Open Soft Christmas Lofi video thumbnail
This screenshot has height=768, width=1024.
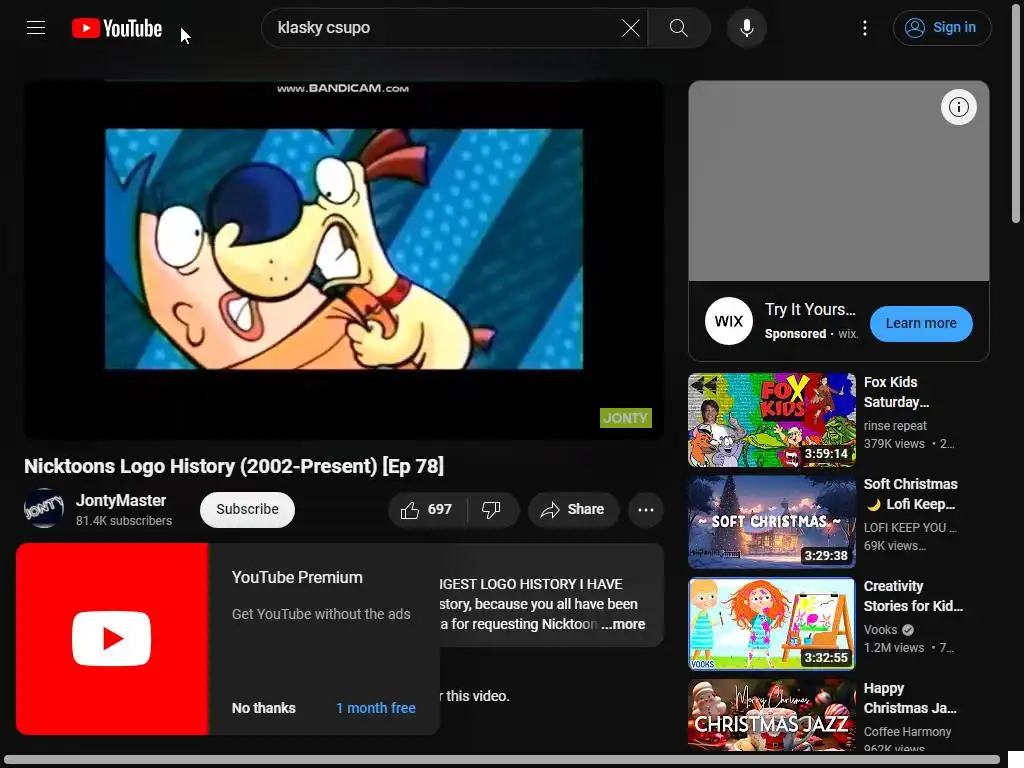pos(772,522)
